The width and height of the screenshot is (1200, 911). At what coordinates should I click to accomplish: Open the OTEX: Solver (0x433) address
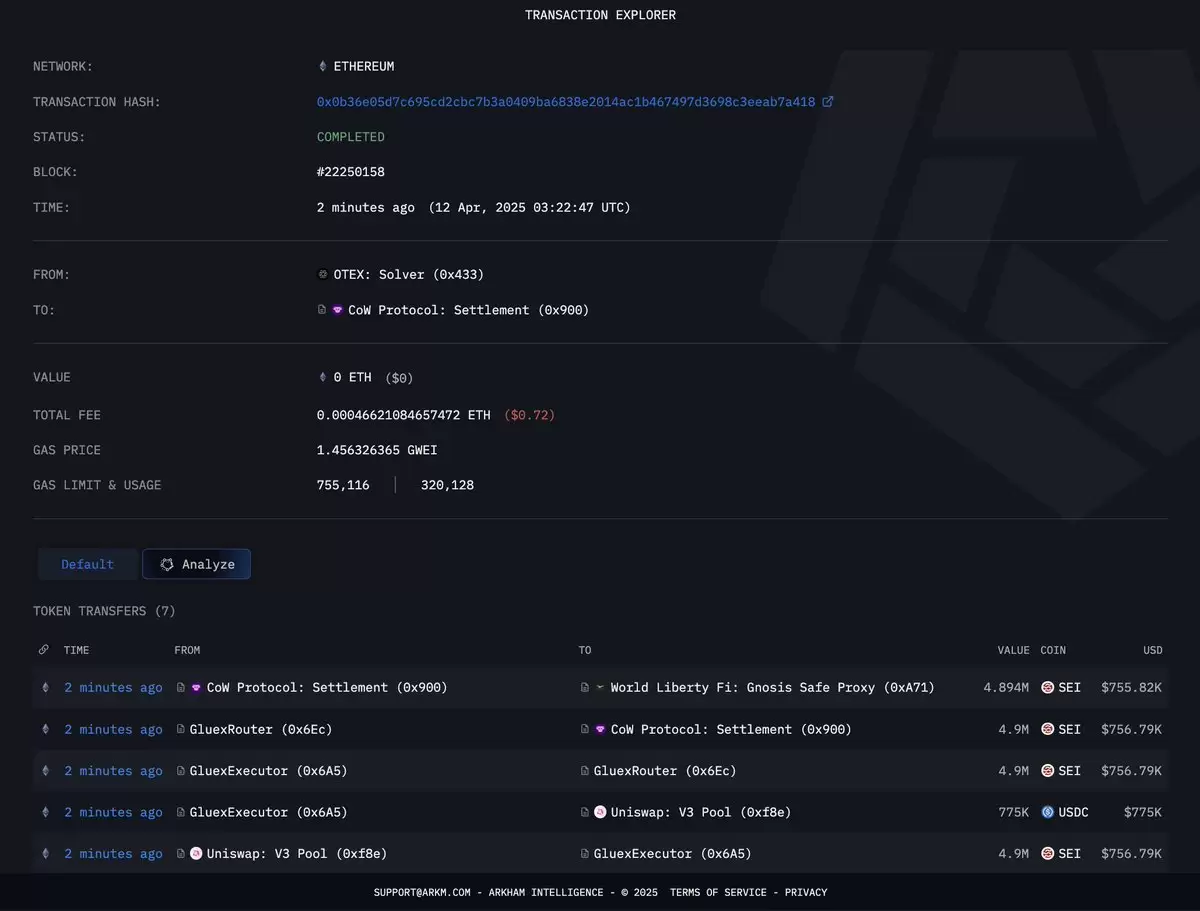click(x=408, y=274)
